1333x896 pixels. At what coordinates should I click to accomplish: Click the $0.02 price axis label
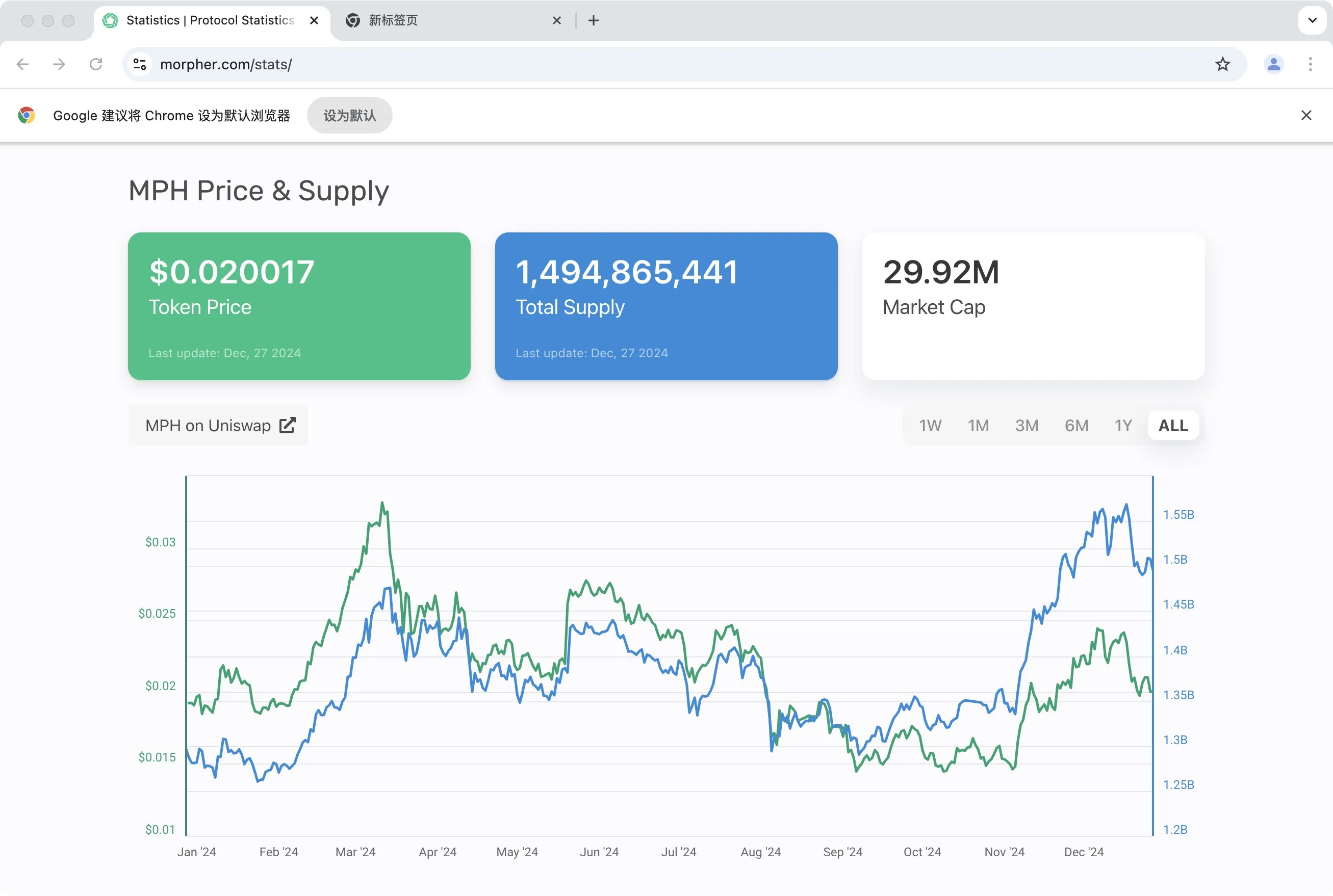(160, 686)
